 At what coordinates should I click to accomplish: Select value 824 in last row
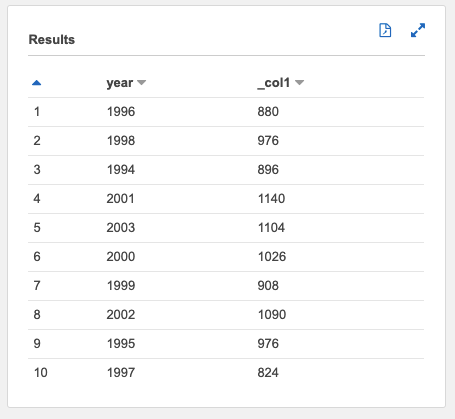[x=268, y=373]
